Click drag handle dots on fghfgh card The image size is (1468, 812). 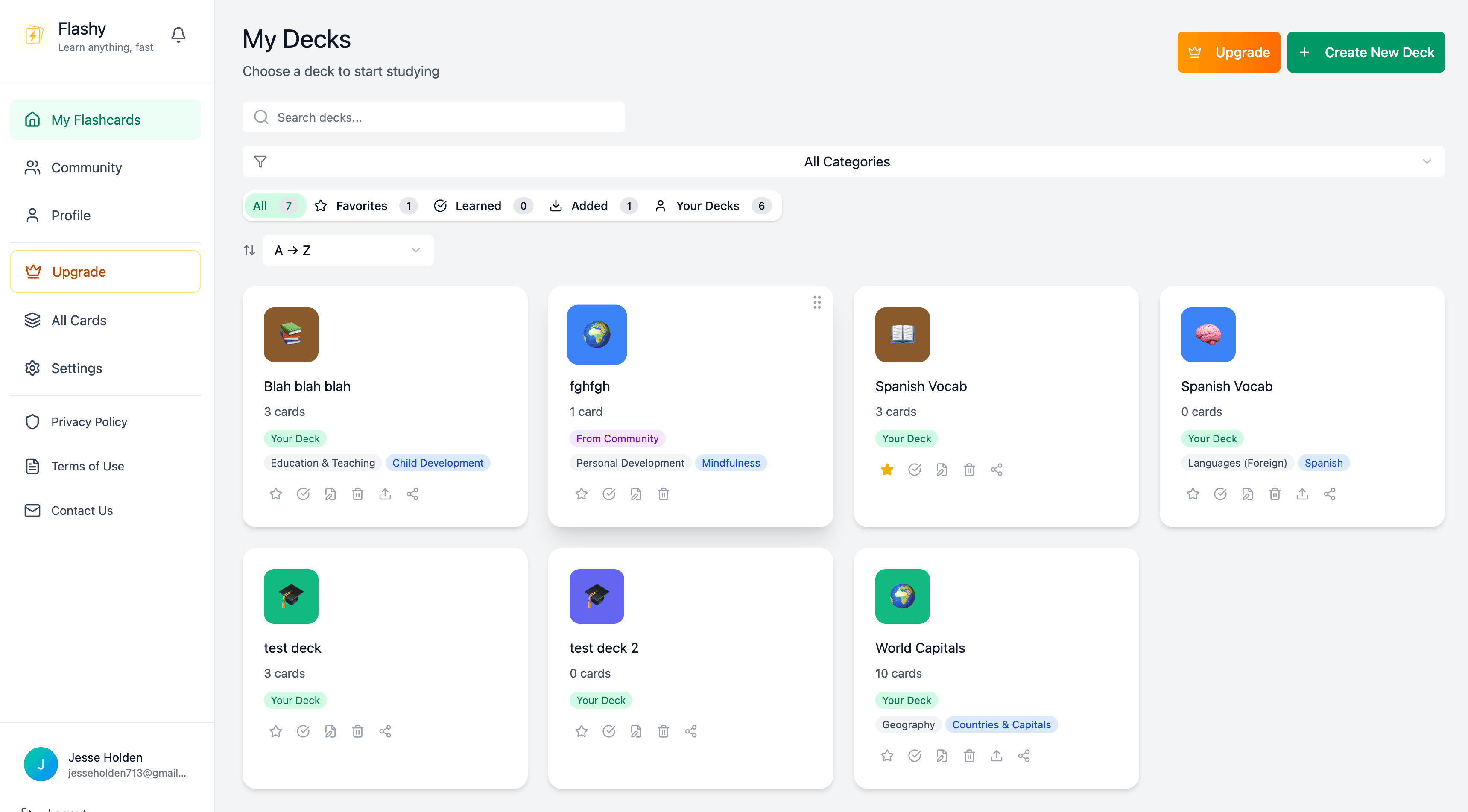click(x=817, y=303)
